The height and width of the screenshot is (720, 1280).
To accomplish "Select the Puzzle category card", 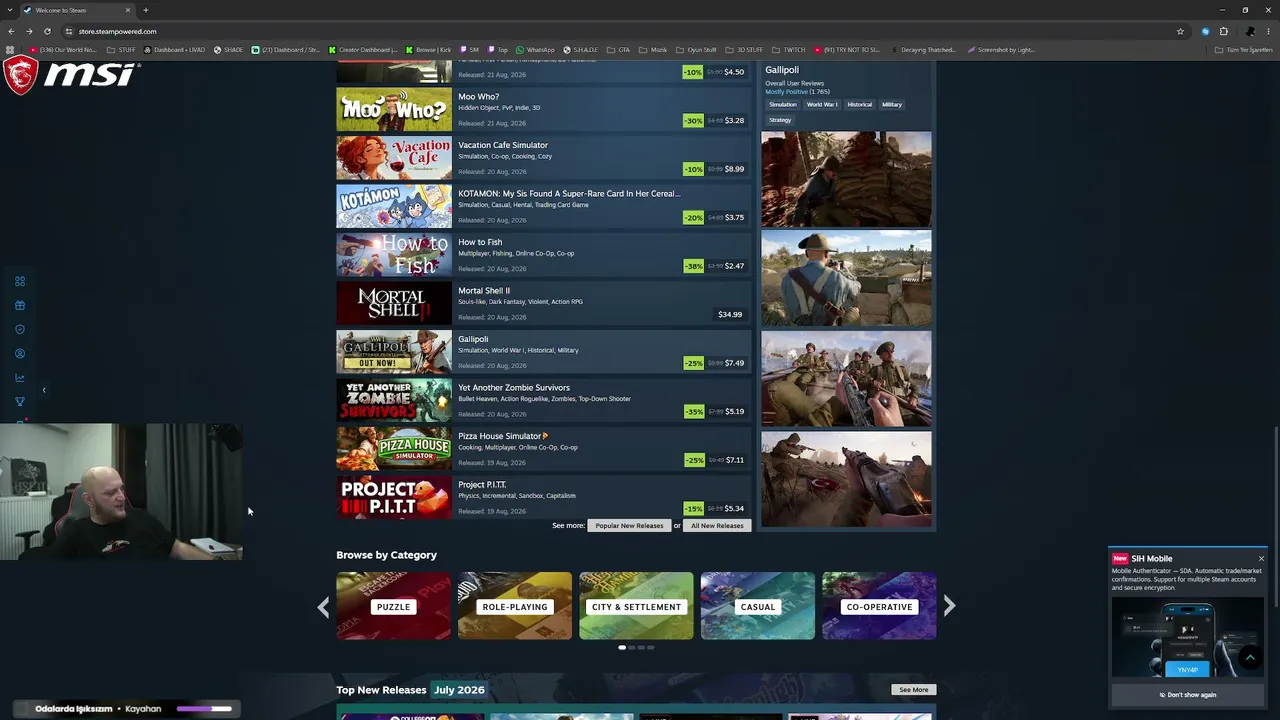I will coord(393,606).
